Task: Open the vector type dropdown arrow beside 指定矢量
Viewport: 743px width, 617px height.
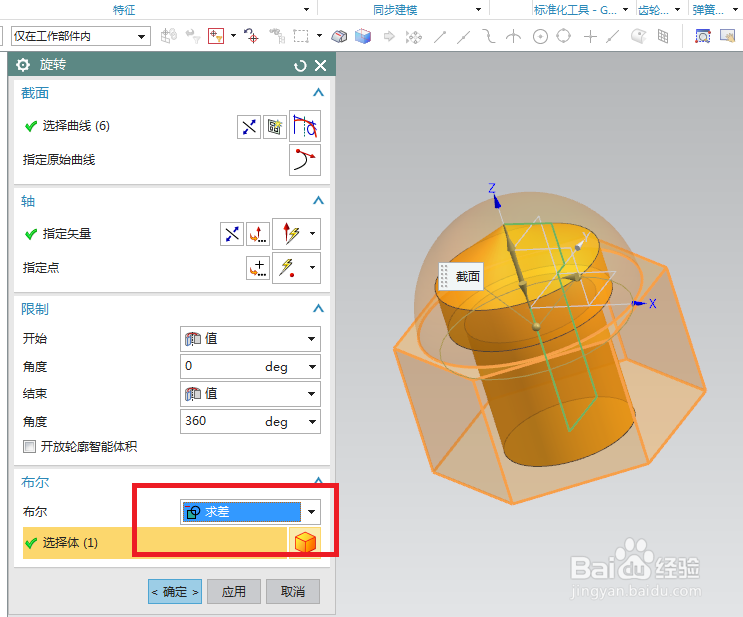Action: 312,234
